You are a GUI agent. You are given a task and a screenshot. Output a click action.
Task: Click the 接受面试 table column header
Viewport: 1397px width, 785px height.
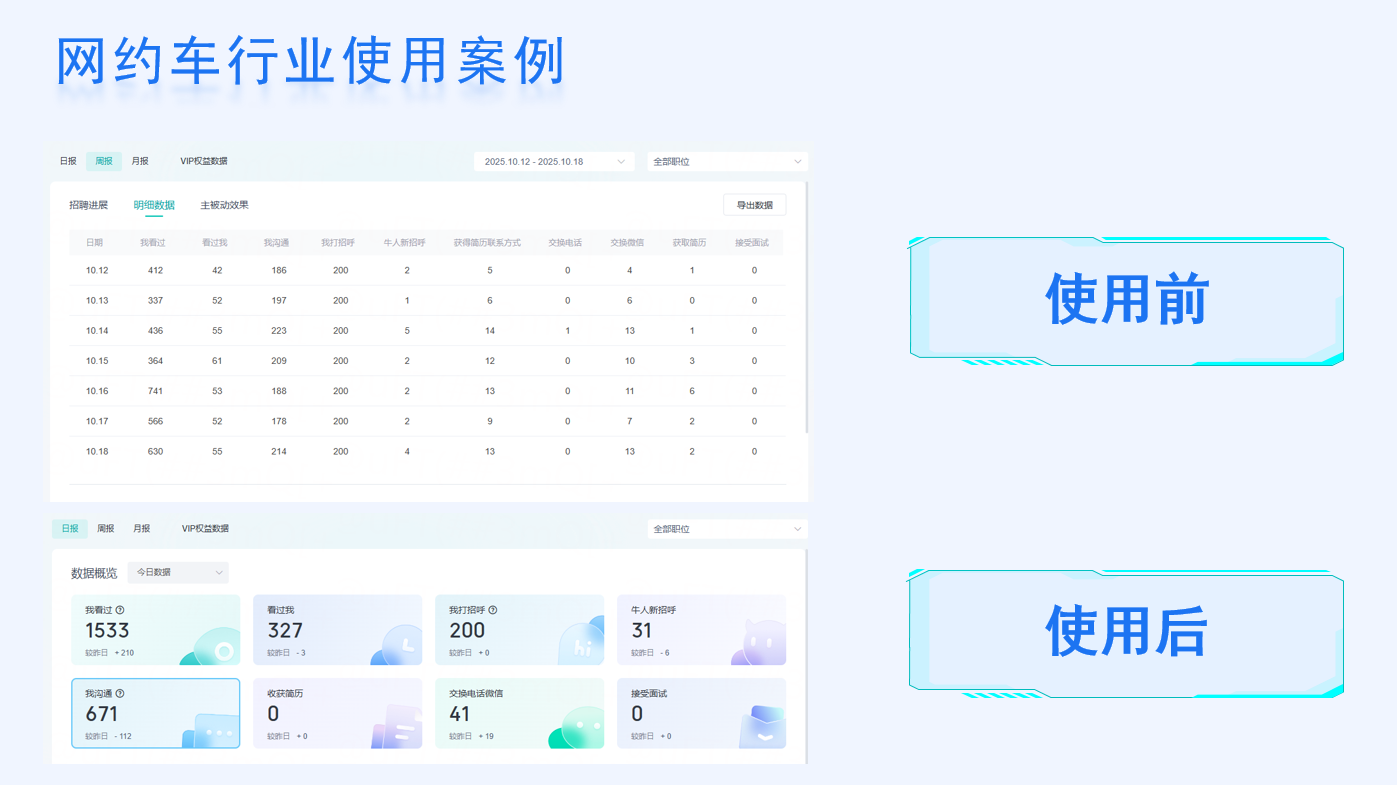(x=752, y=243)
